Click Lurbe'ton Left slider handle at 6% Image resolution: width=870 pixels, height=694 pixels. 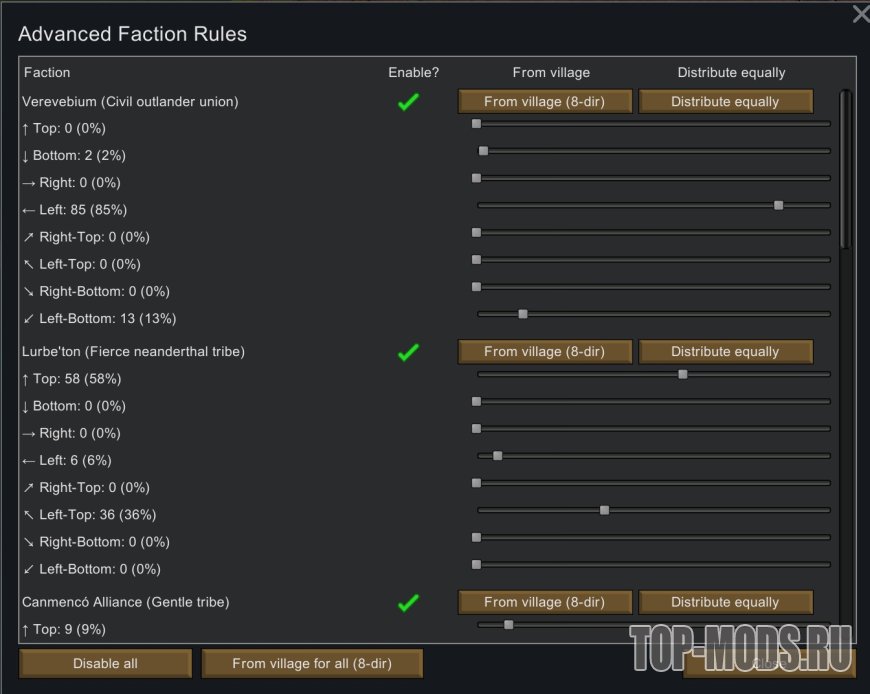[498, 456]
